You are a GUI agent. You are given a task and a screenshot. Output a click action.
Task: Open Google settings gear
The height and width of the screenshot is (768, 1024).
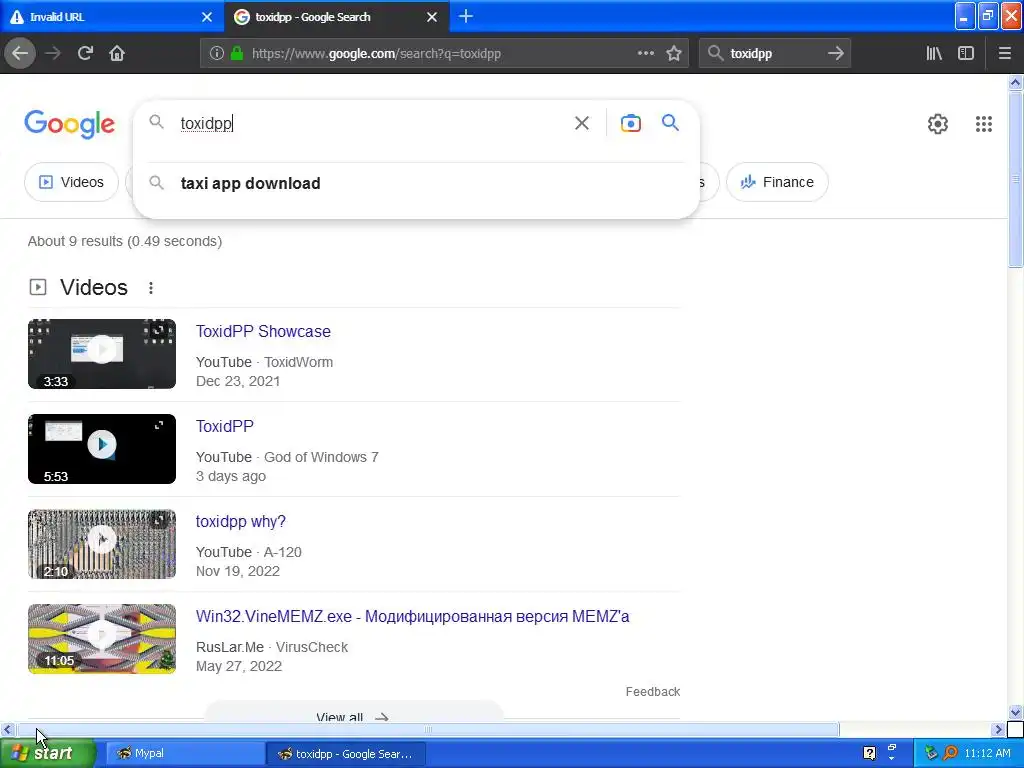coord(938,123)
